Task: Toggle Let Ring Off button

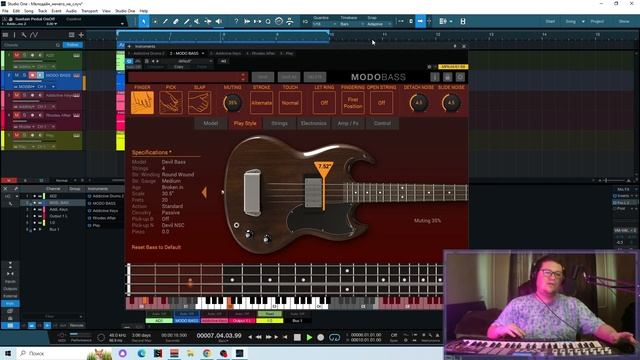Action: [324, 102]
